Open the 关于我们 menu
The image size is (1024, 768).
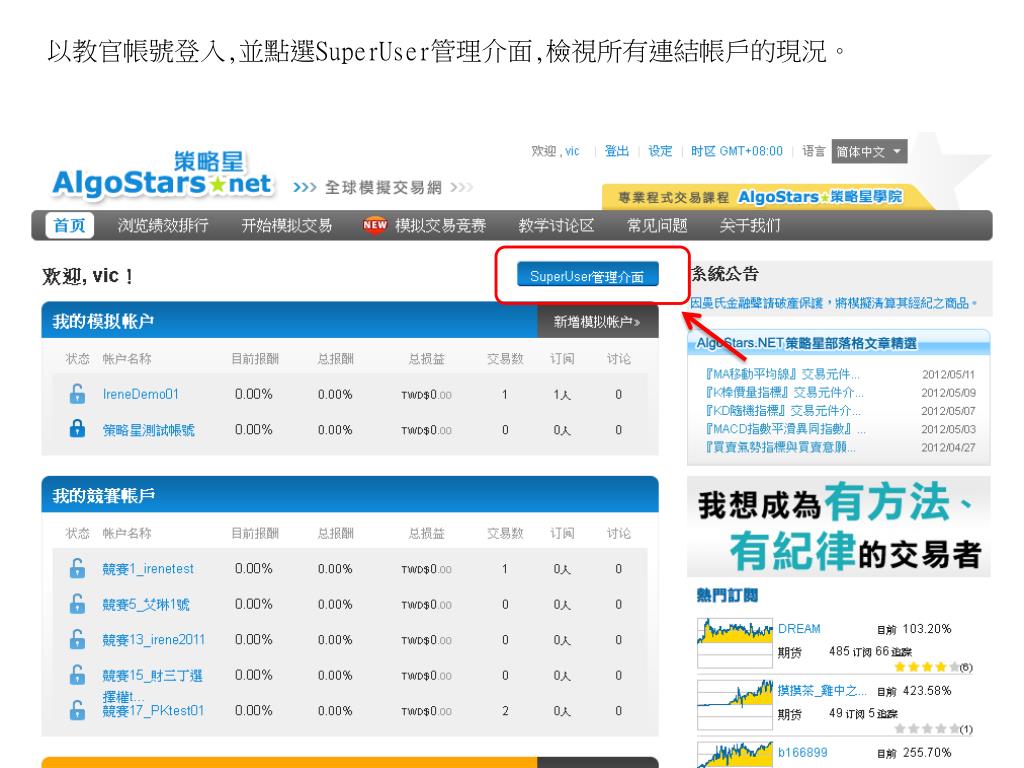(x=750, y=225)
